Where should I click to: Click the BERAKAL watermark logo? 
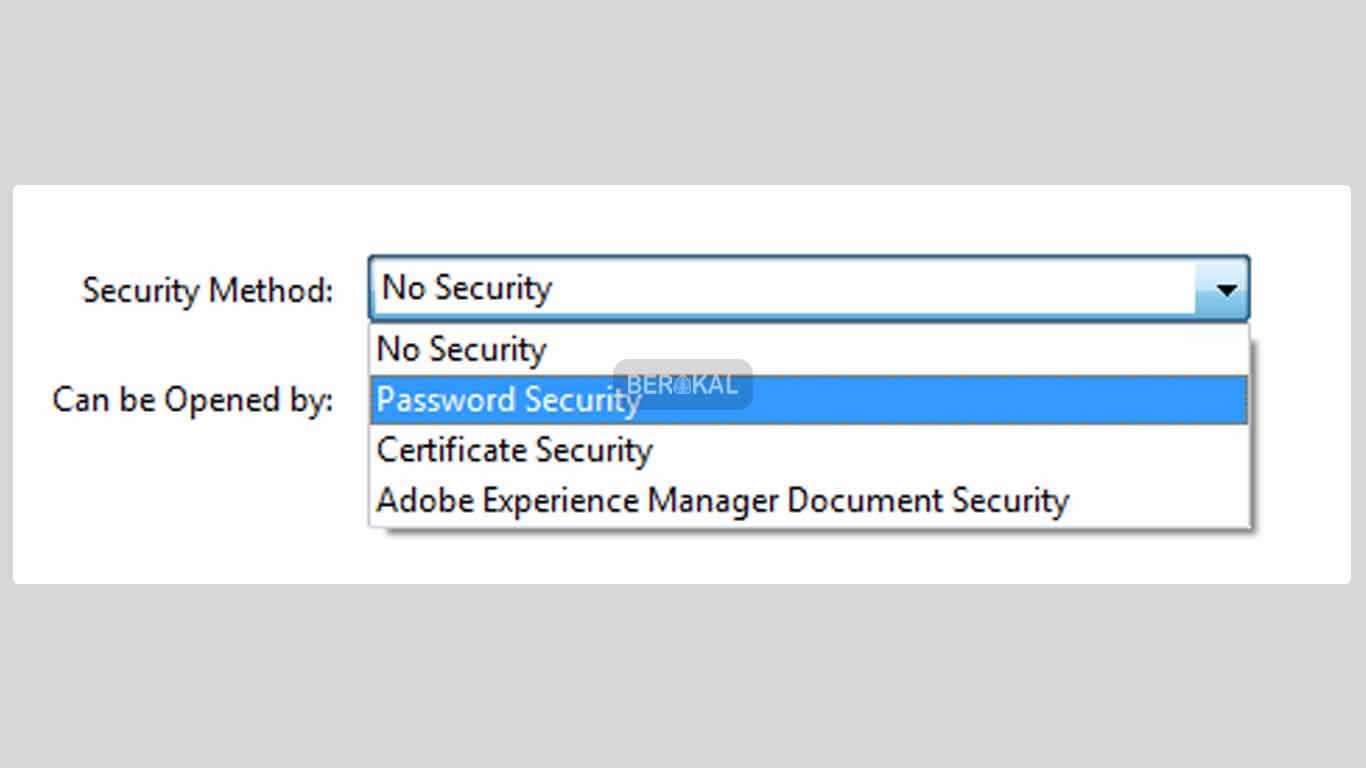pos(683,385)
